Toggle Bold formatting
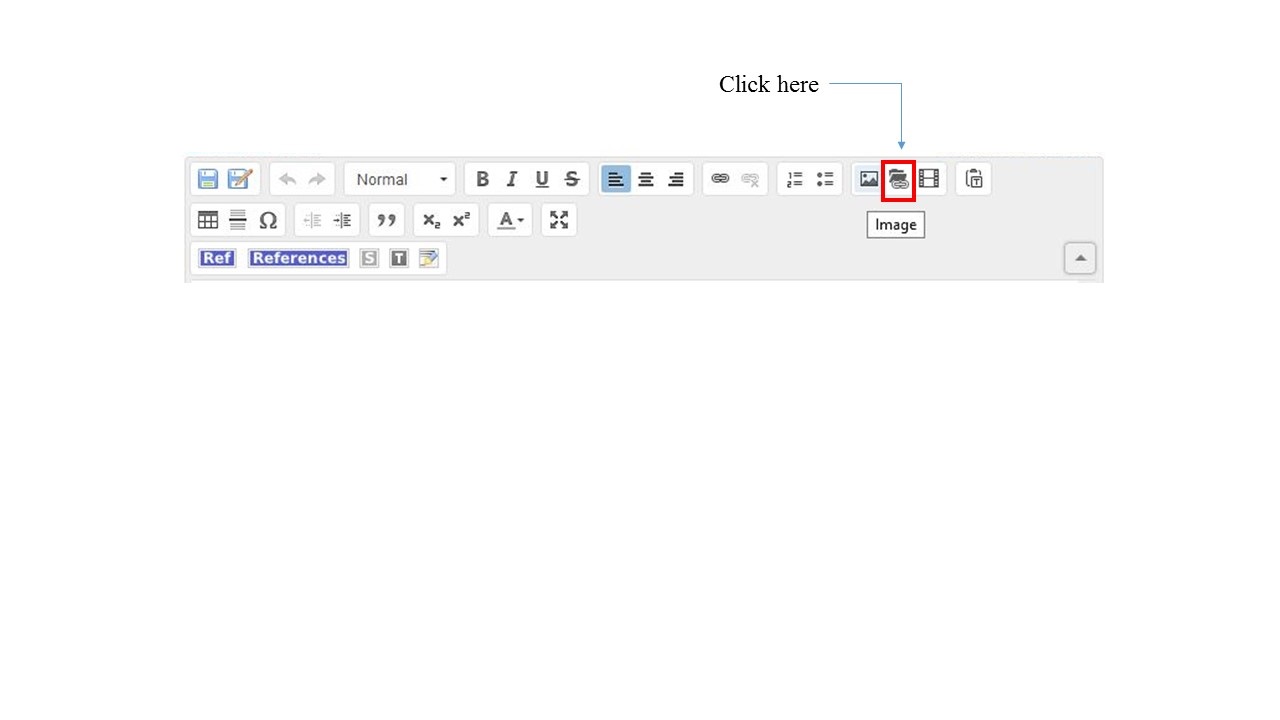Screen dimensions: 1280x720 pos(482,179)
